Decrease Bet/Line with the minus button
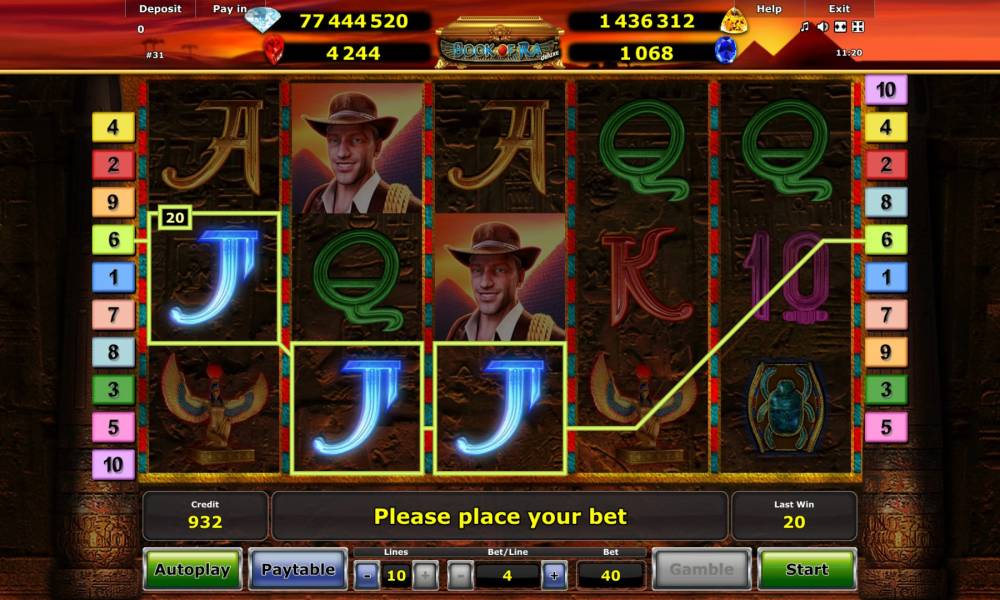 tap(460, 576)
